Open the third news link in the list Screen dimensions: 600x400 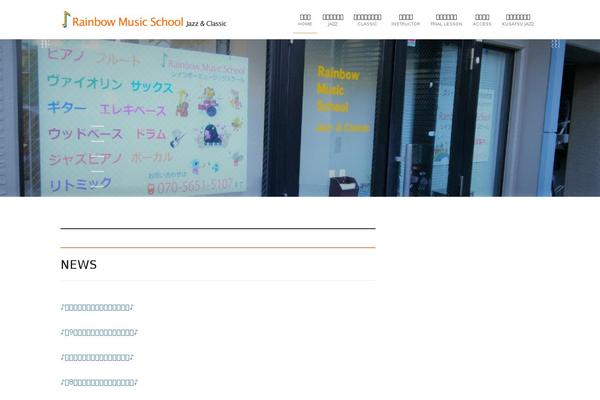point(97,357)
